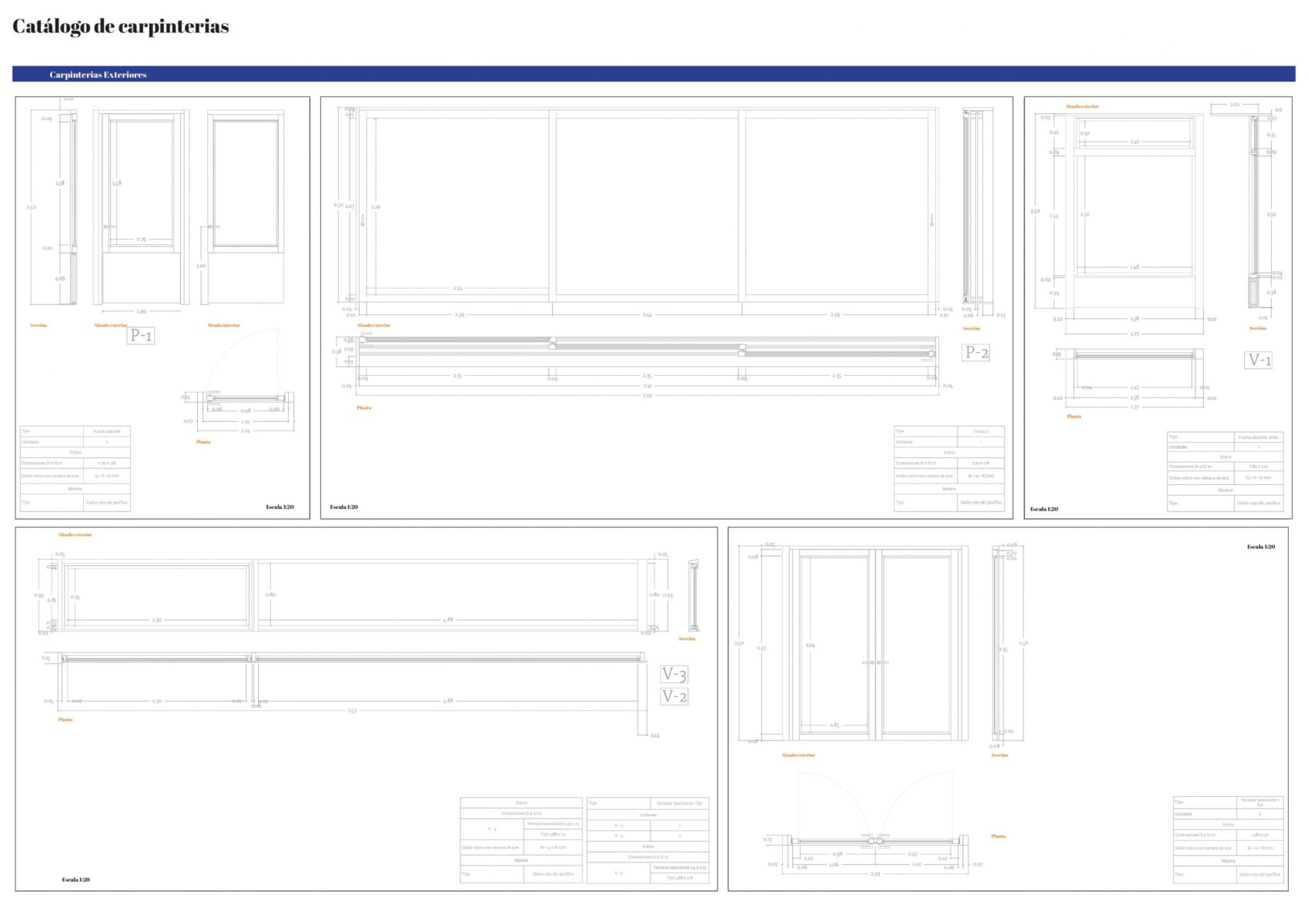Click 'Madera' heading in the P-1 table
Image resolution: width=1308 pixels, height=924 pixels.
point(75,489)
